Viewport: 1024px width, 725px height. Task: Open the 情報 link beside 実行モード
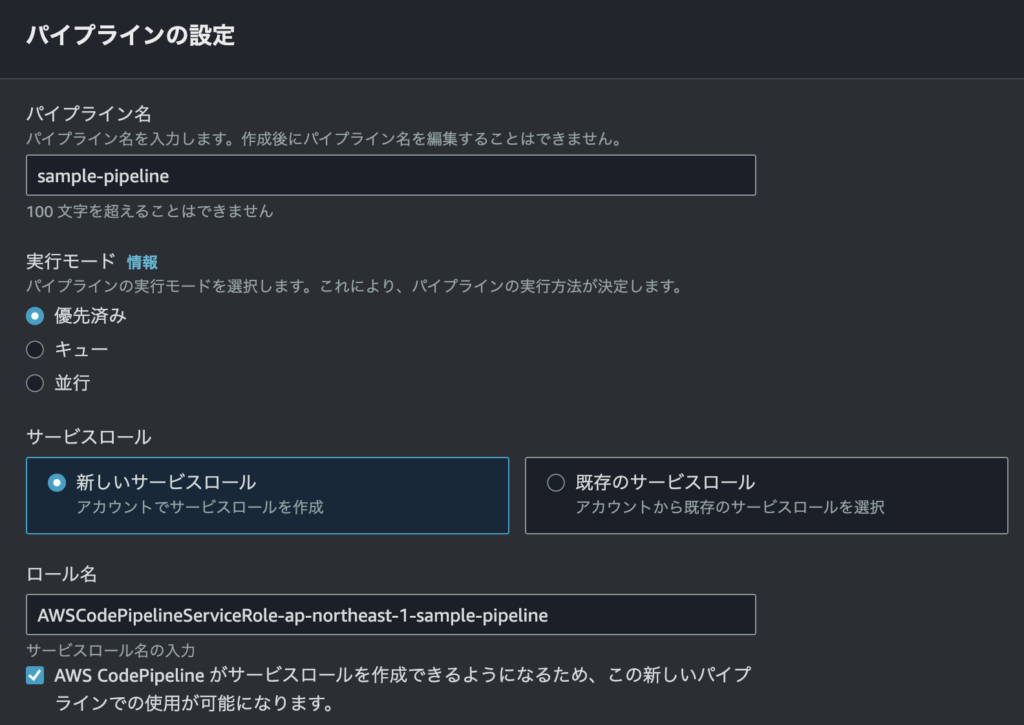tap(142, 262)
